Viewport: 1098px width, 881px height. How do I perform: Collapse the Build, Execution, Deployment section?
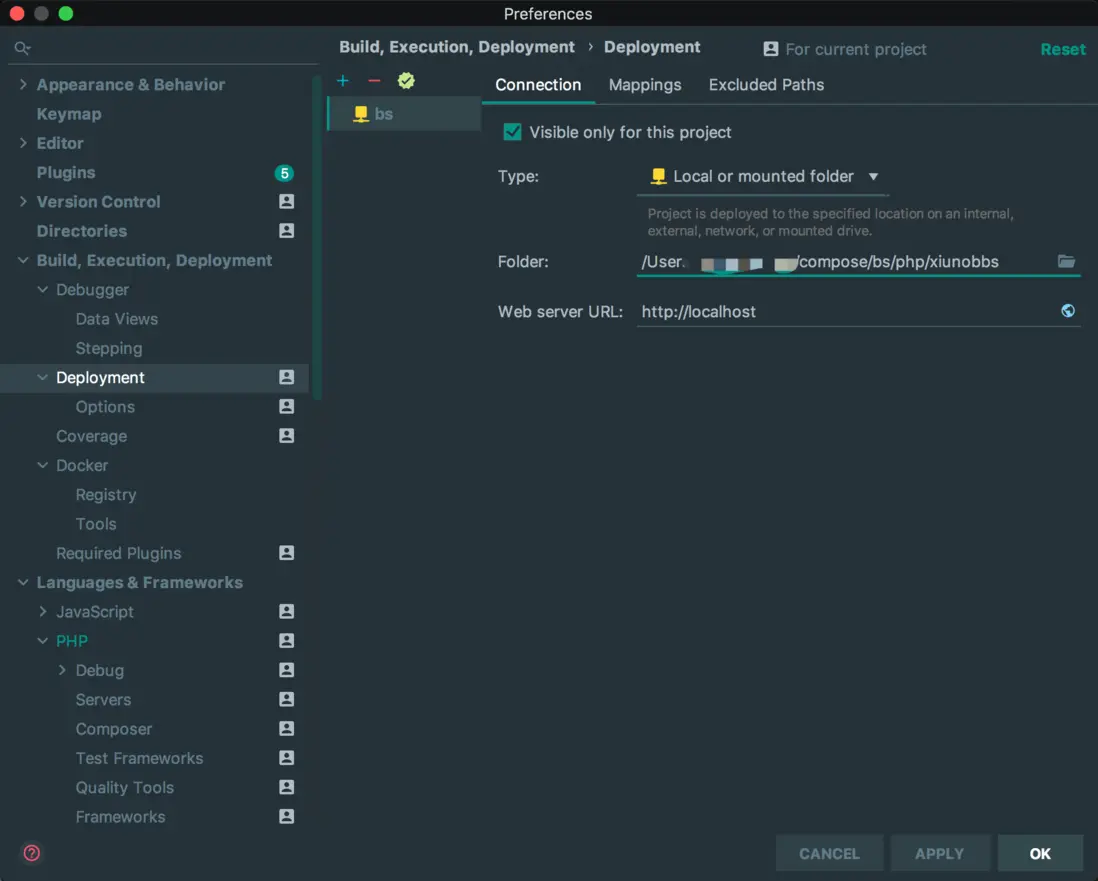23,261
